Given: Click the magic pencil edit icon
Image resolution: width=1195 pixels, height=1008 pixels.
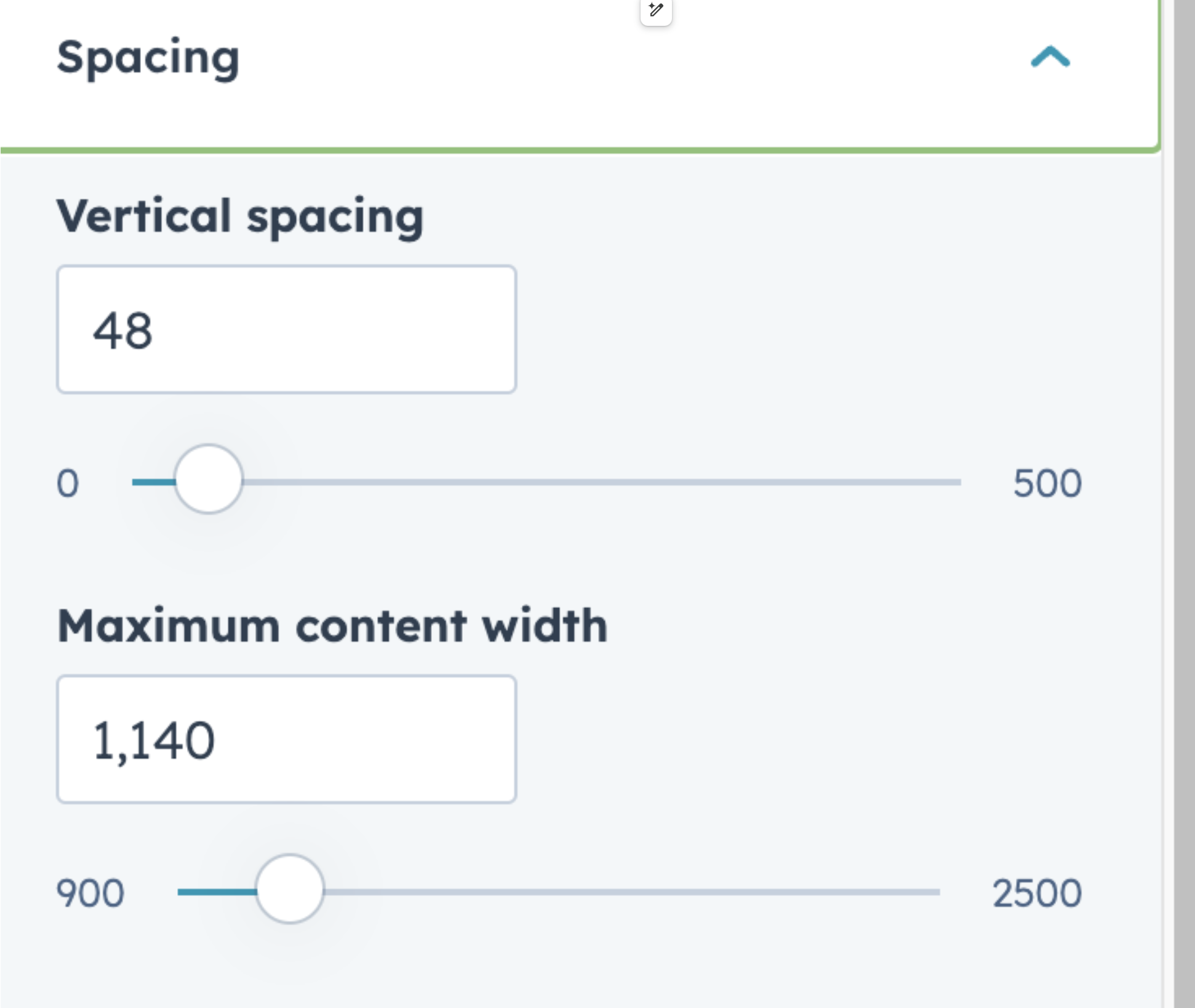Looking at the screenshot, I should pyautogui.click(x=656, y=10).
